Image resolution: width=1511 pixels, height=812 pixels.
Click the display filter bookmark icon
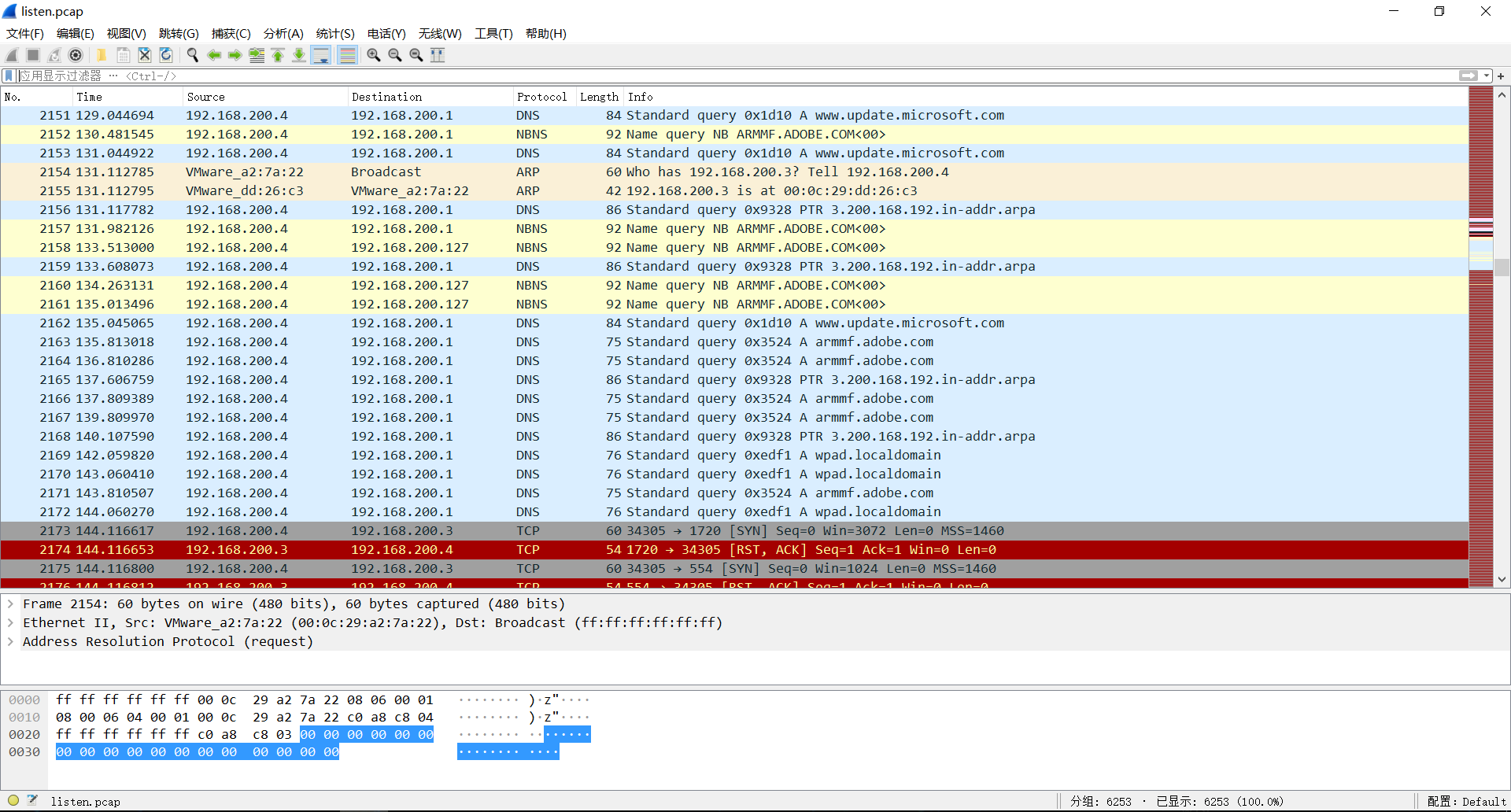(9, 76)
